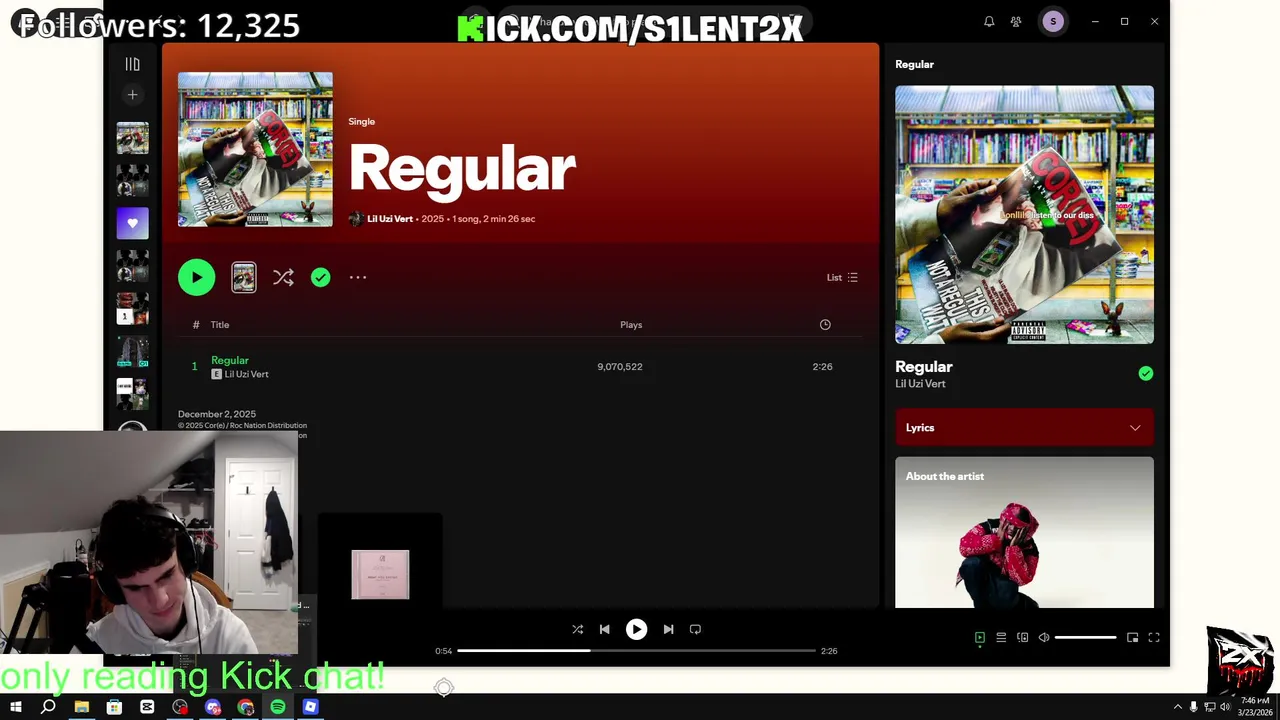Adjust the Spotify volume slider
Viewport: 1280px width, 720px height.
(x=1085, y=637)
